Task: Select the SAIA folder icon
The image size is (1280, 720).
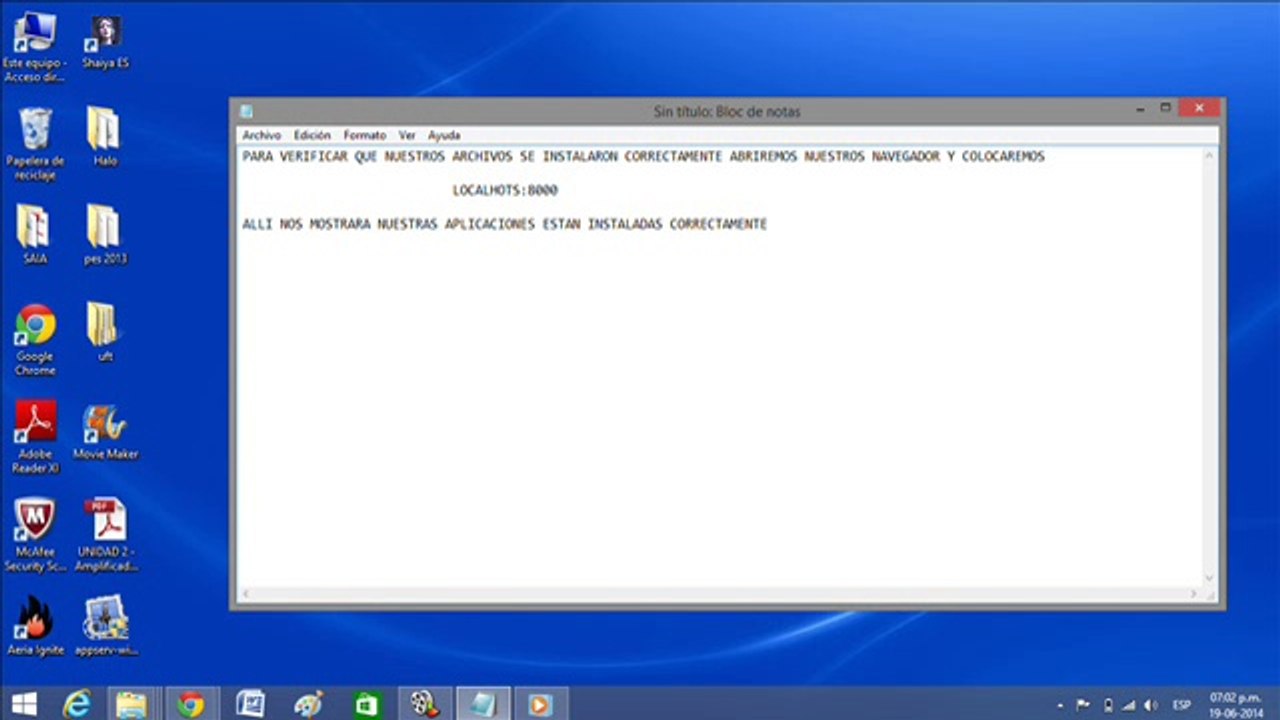Action: (34, 234)
